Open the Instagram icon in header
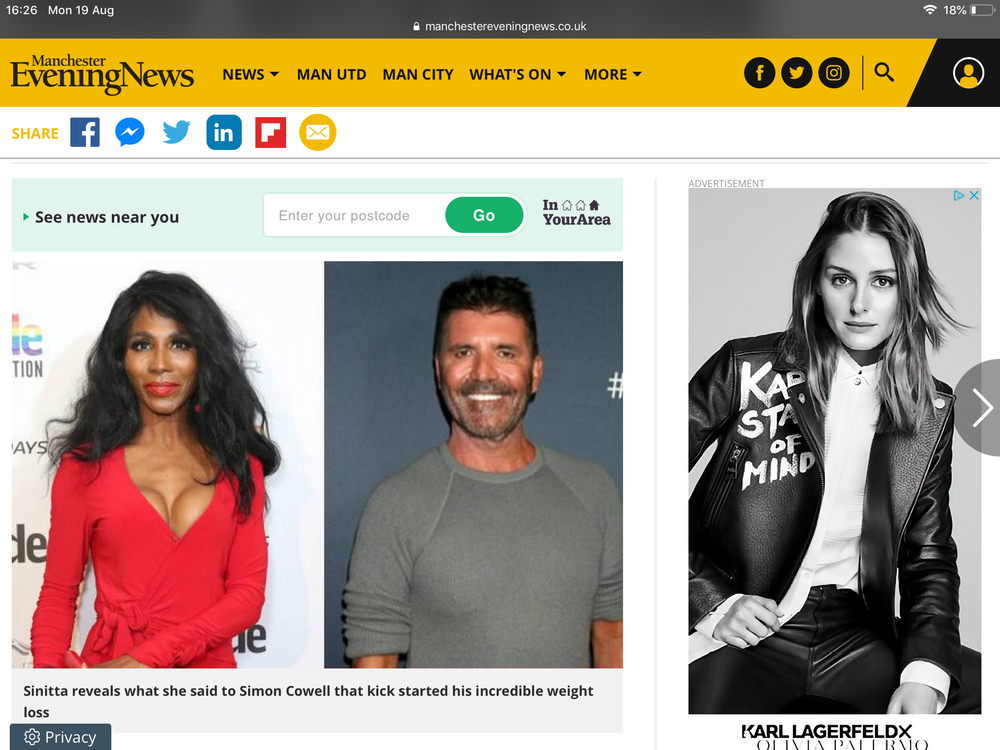The image size is (1000, 750). [x=834, y=73]
